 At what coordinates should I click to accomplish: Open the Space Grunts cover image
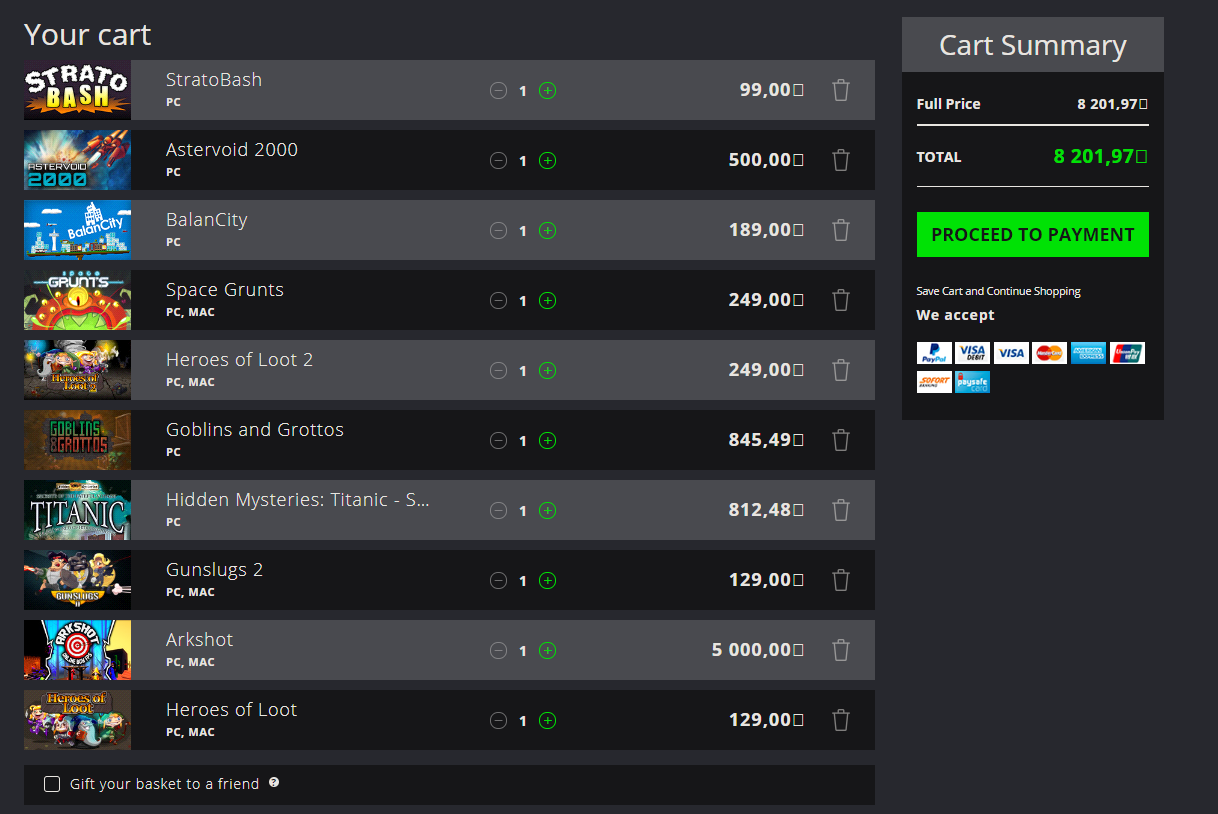[77, 300]
